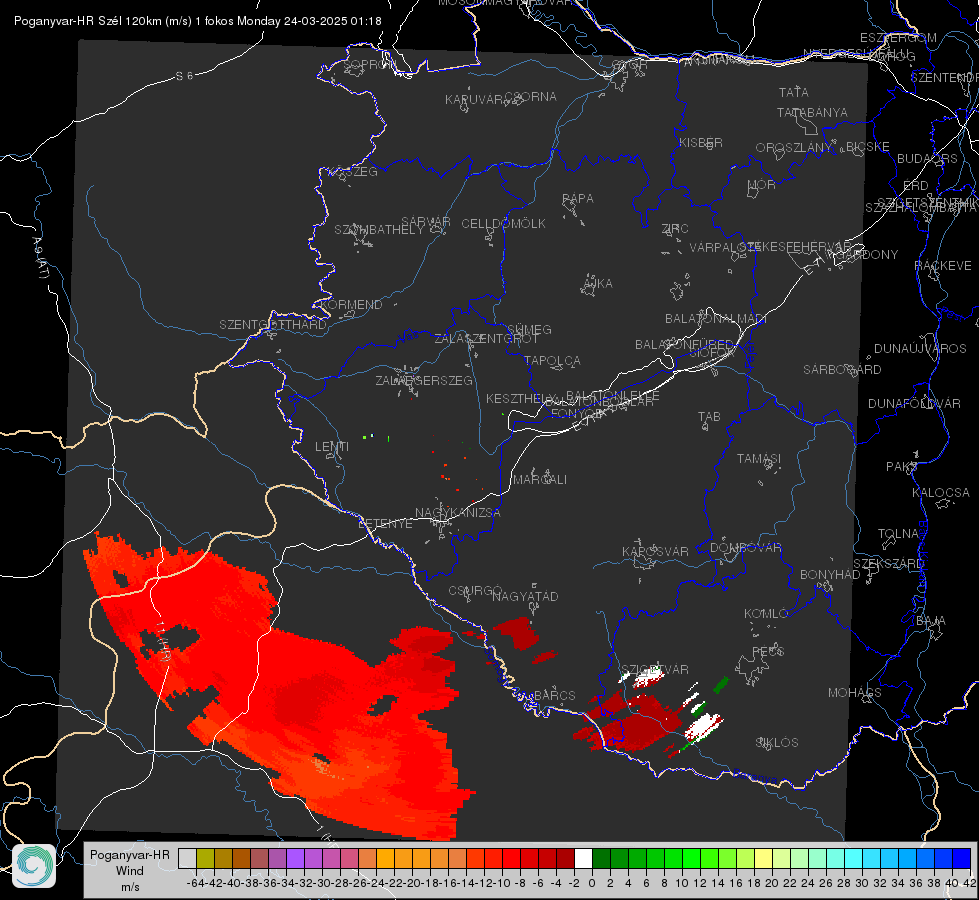979x900 pixels.
Task: Click the LENTI town label
Action: (332, 447)
